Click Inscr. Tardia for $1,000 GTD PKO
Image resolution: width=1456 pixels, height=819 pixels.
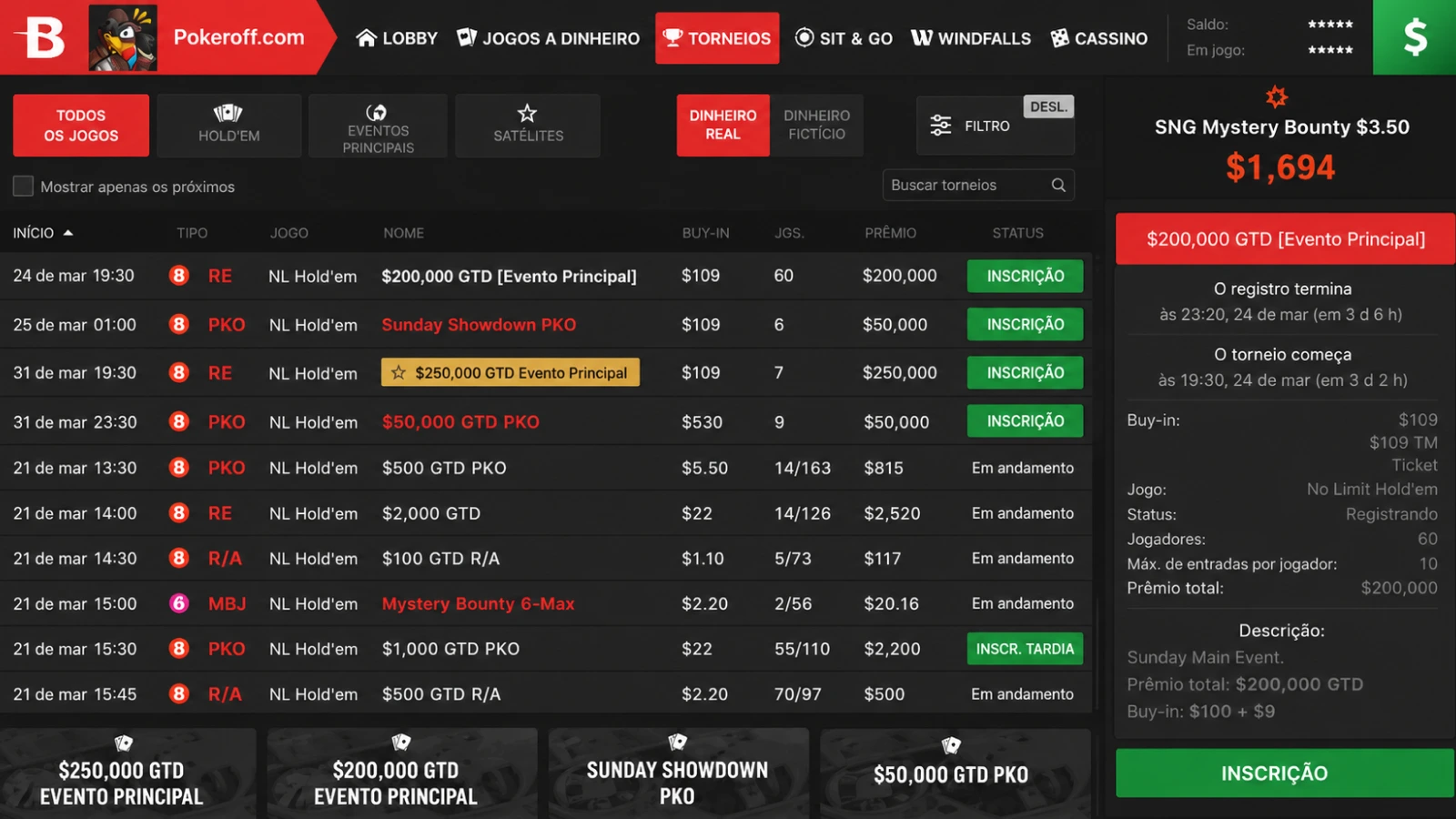(1025, 649)
